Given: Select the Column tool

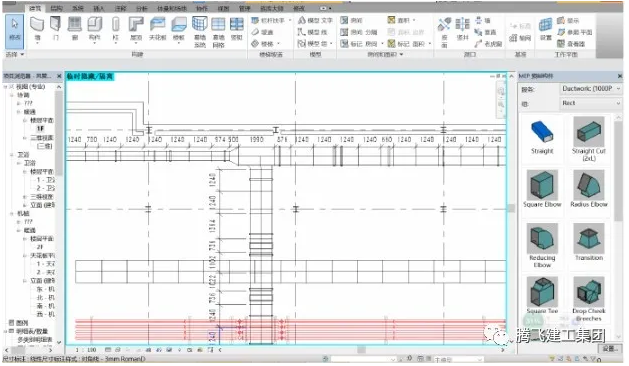Looking at the screenshot, I should click(116, 29).
